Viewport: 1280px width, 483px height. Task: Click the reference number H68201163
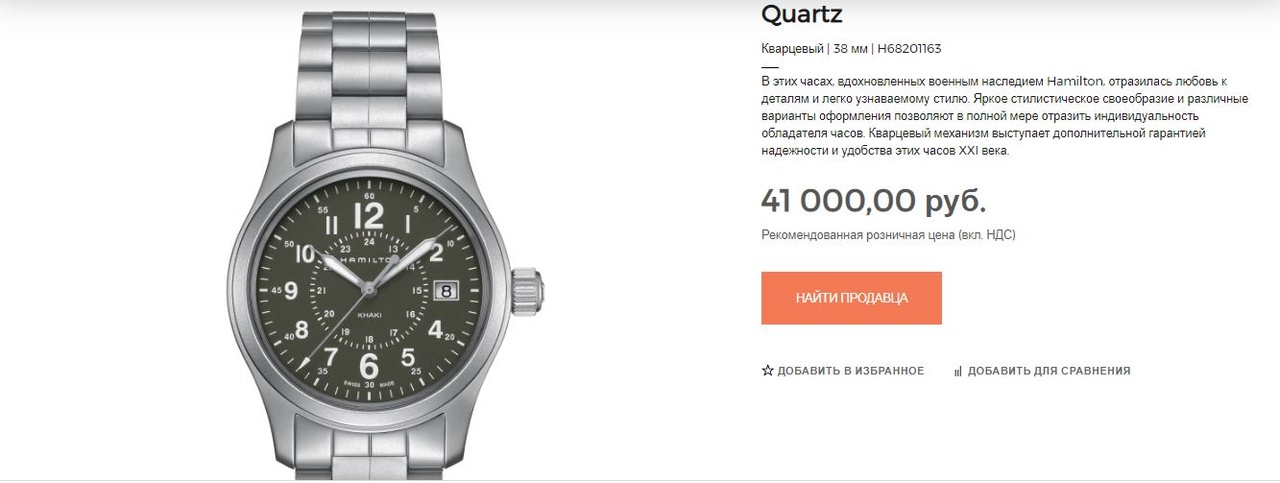[x=910, y=49]
